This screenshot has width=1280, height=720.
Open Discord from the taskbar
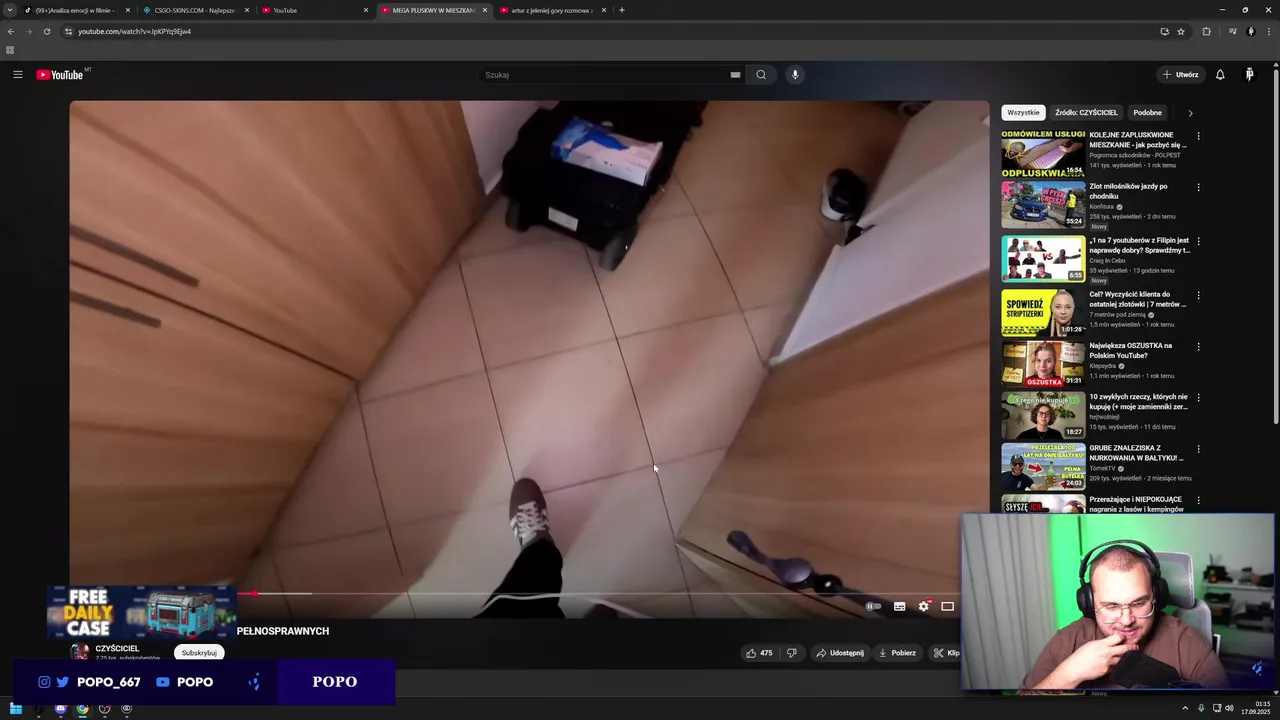[x=61, y=709]
